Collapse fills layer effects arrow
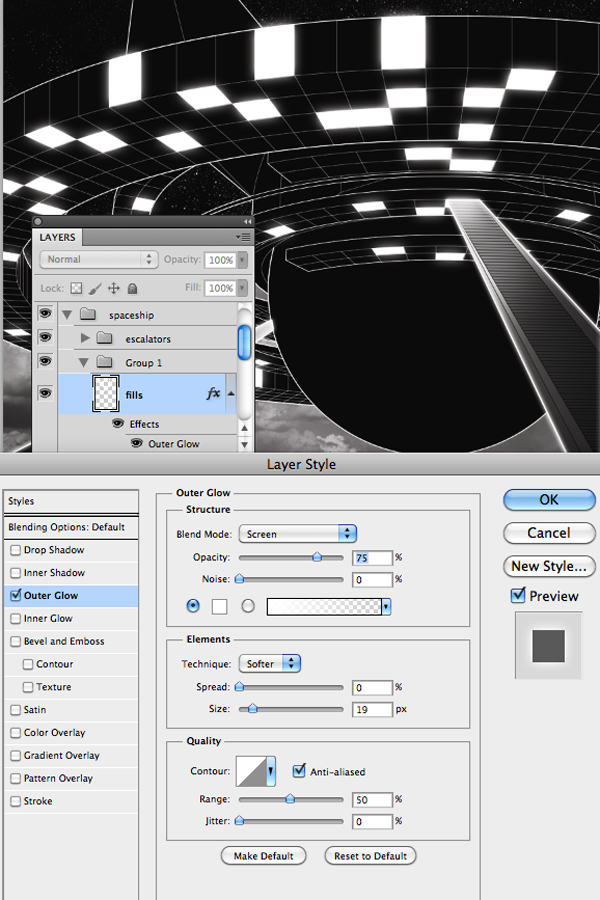 point(231,394)
